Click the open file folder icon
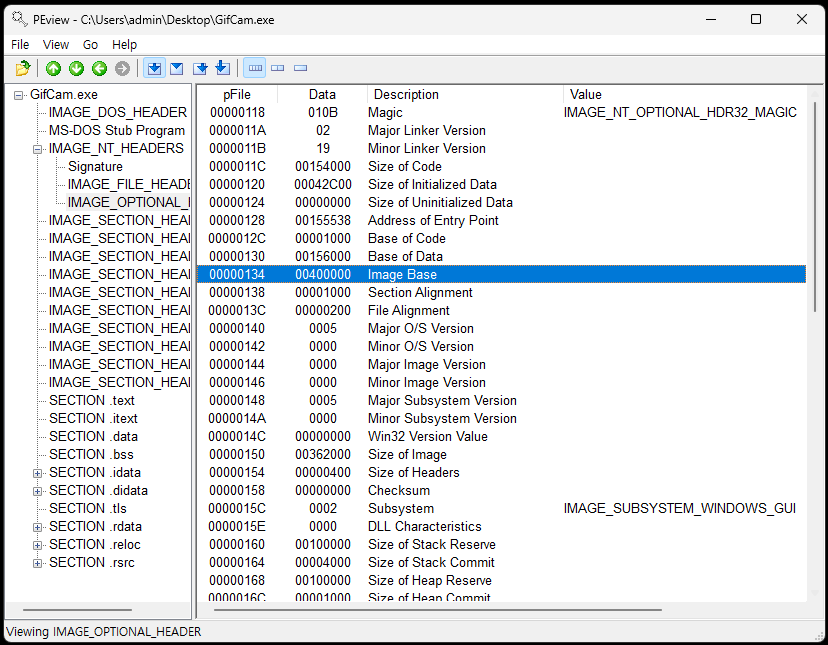Image resolution: width=828 pixels, height=645 pixels. [22, 68]
